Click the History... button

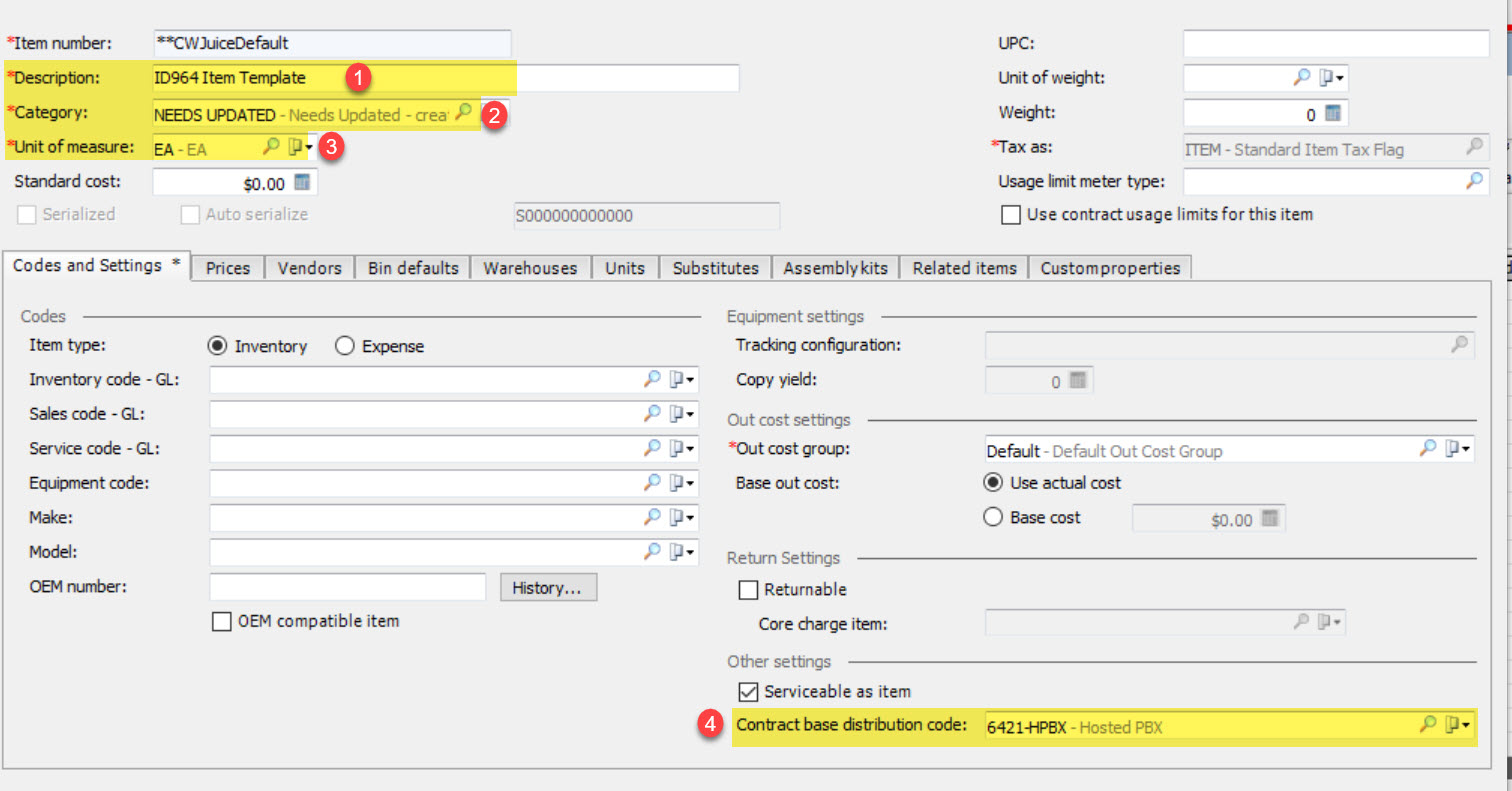549,587
